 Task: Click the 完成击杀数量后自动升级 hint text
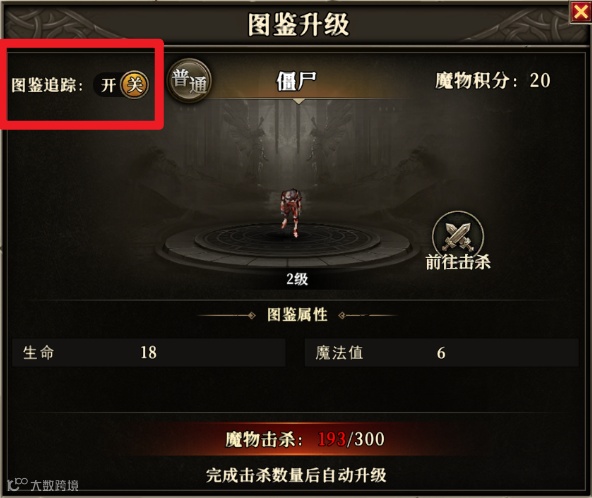(296, 475)
